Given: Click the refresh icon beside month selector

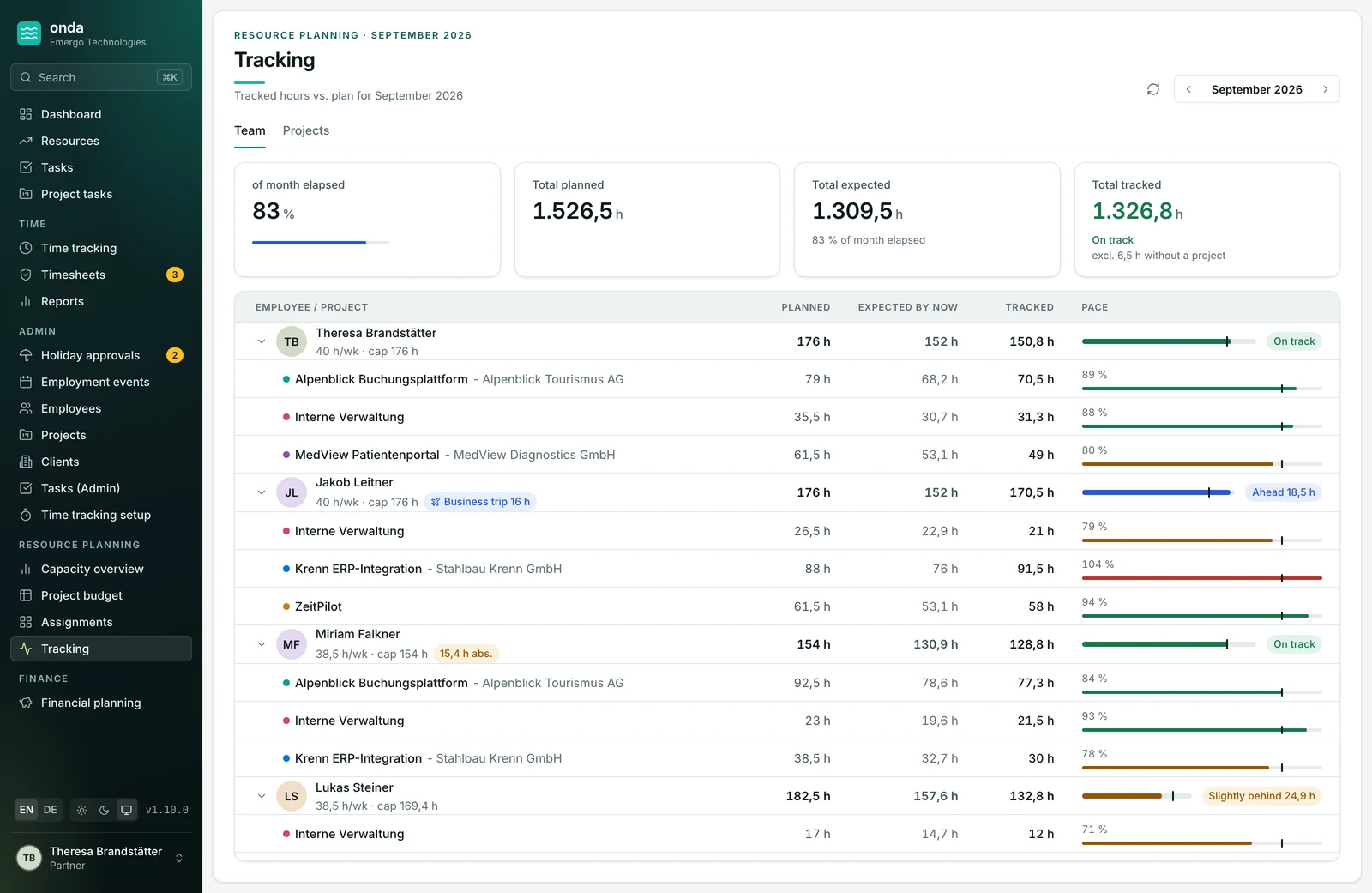Looking at the screenshot, I should tap(1153, 89).
